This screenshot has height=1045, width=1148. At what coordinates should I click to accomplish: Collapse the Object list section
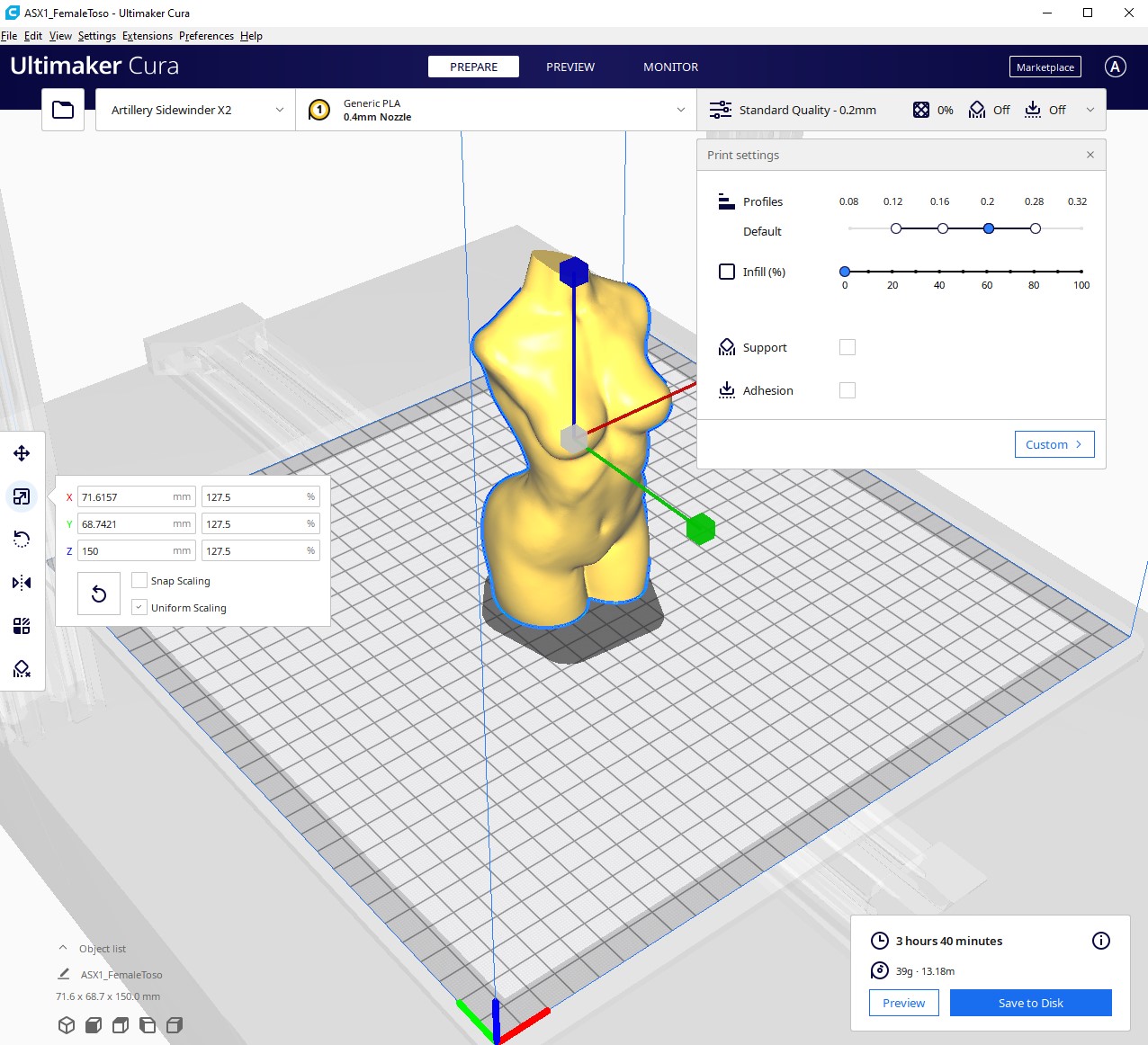click(x=63, y=948)
